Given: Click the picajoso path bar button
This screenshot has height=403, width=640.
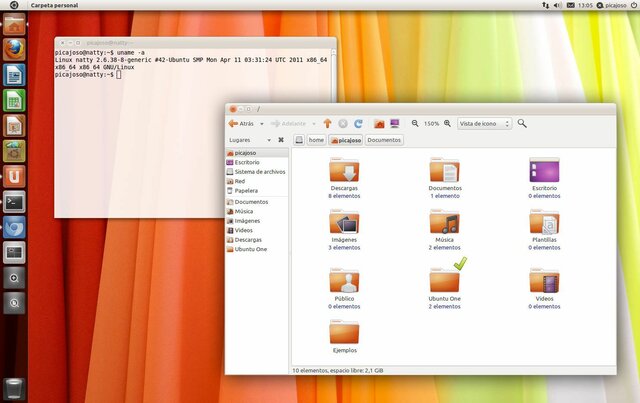Looking at the screenshot, I should [x=346, y=140].
